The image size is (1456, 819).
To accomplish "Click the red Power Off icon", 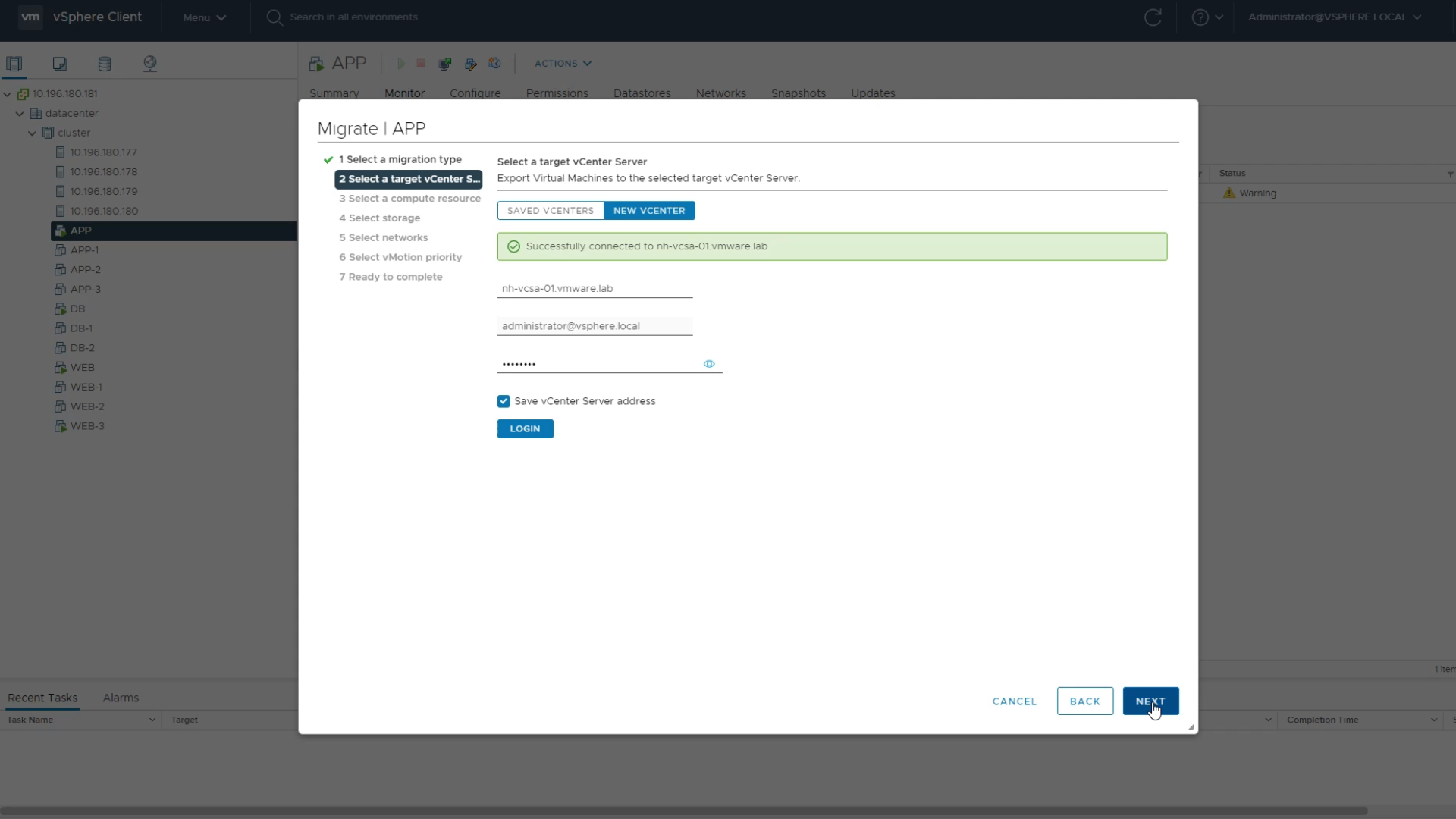I will point(421,64).
